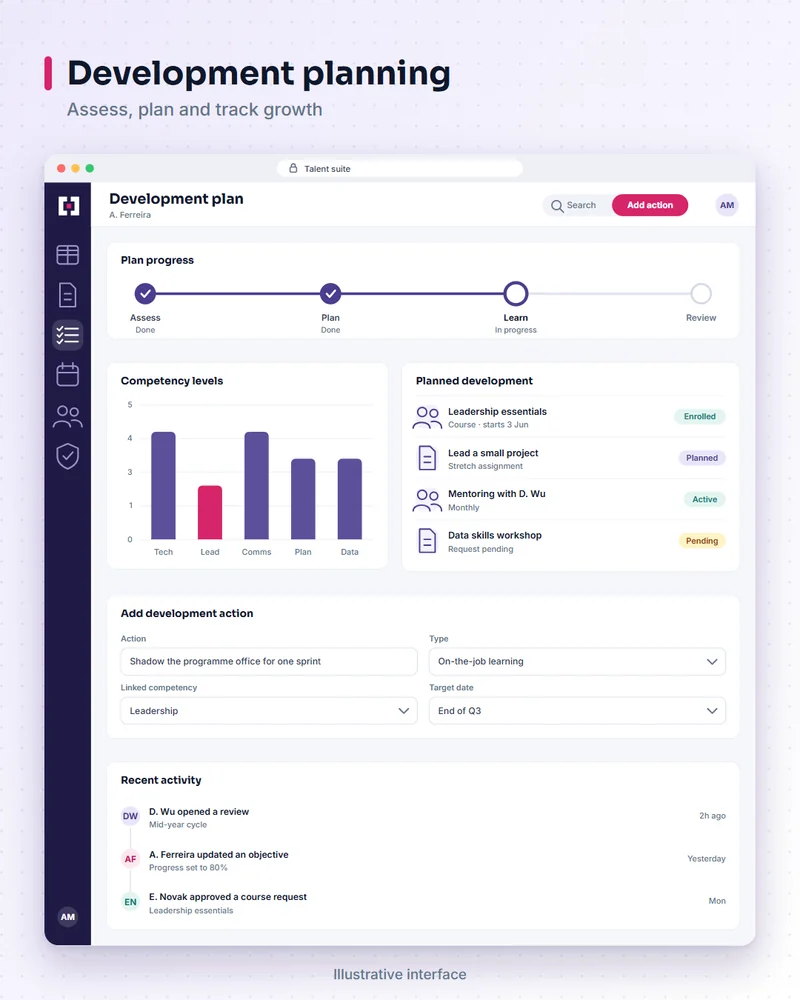This screenshot has height=1000, width=800.
Task: Click the green maximize window button
Action: coord(90,168)
